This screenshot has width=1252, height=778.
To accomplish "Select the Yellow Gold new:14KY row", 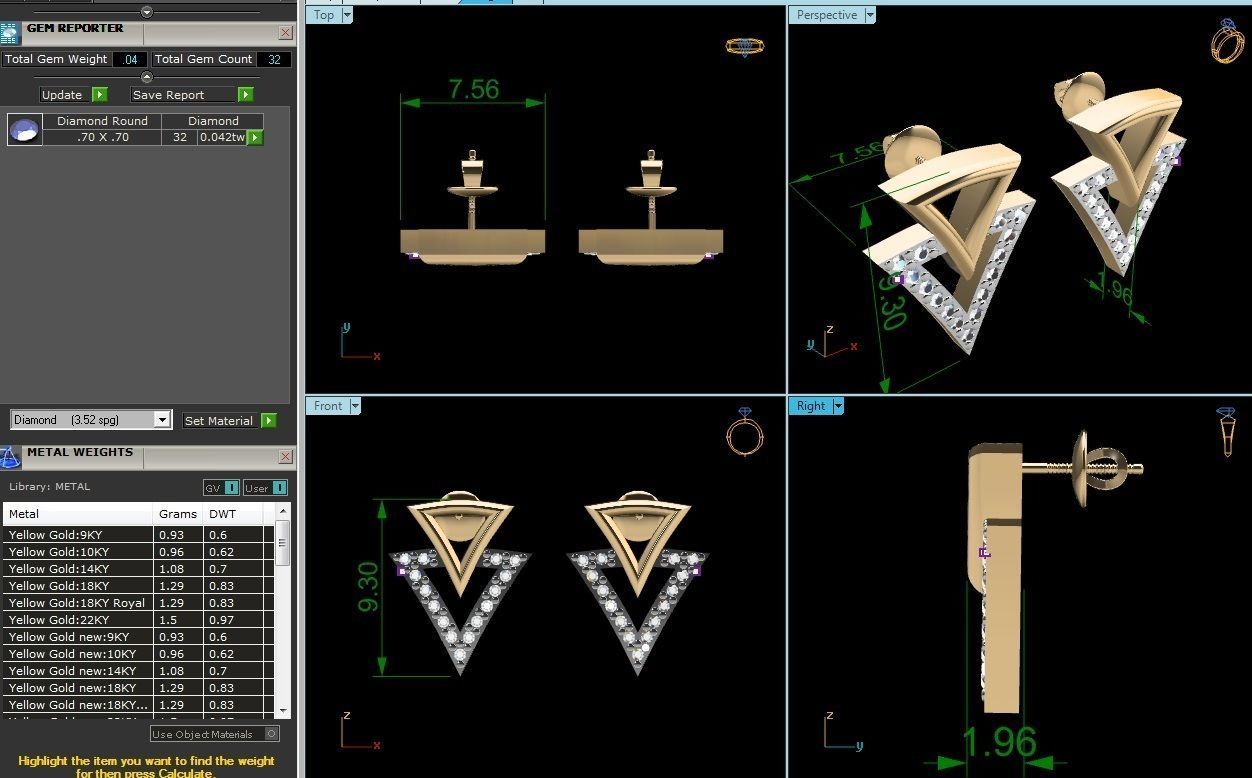I will click(x=139, y=671).
